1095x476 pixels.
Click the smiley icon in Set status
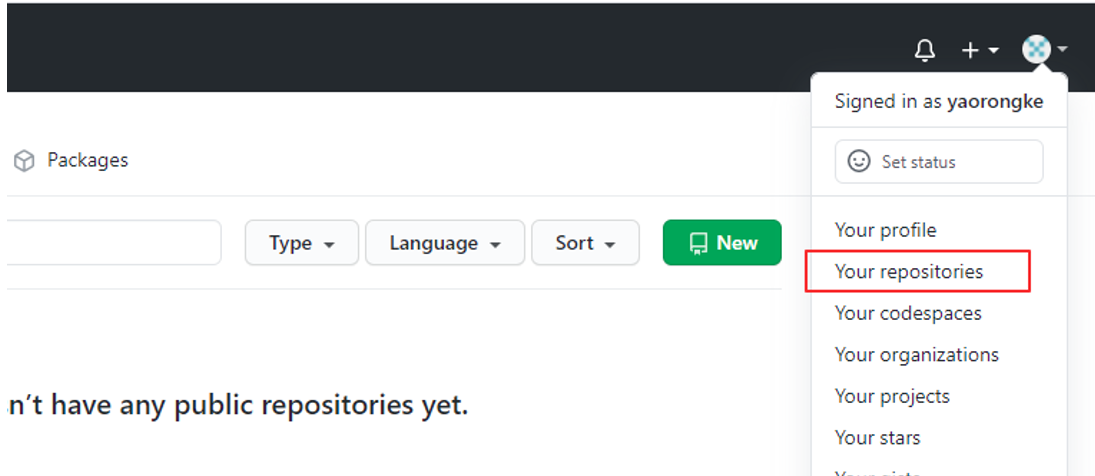click(x=858, y=161)
